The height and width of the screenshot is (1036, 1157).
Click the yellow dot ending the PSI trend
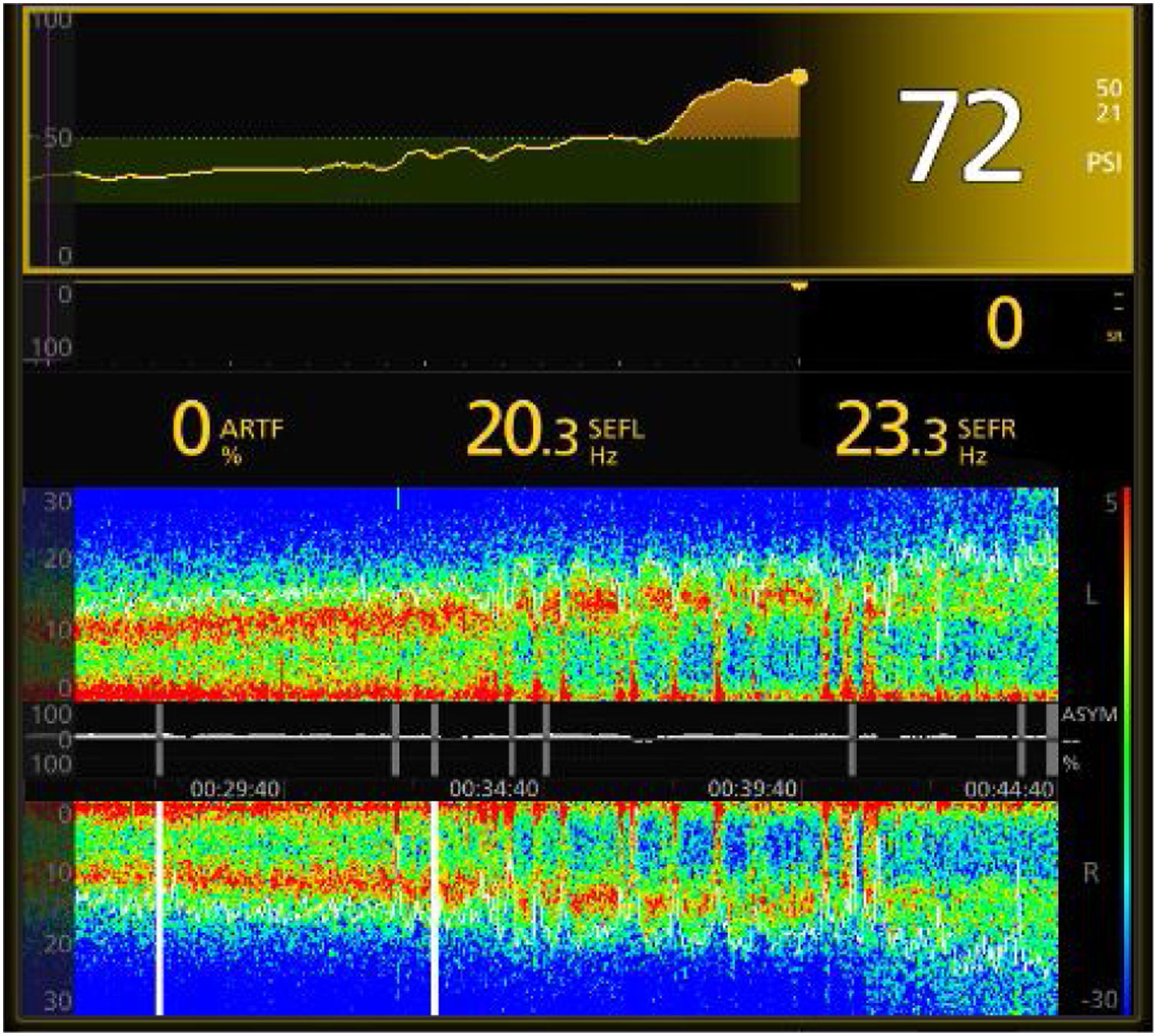pos(799,77)
